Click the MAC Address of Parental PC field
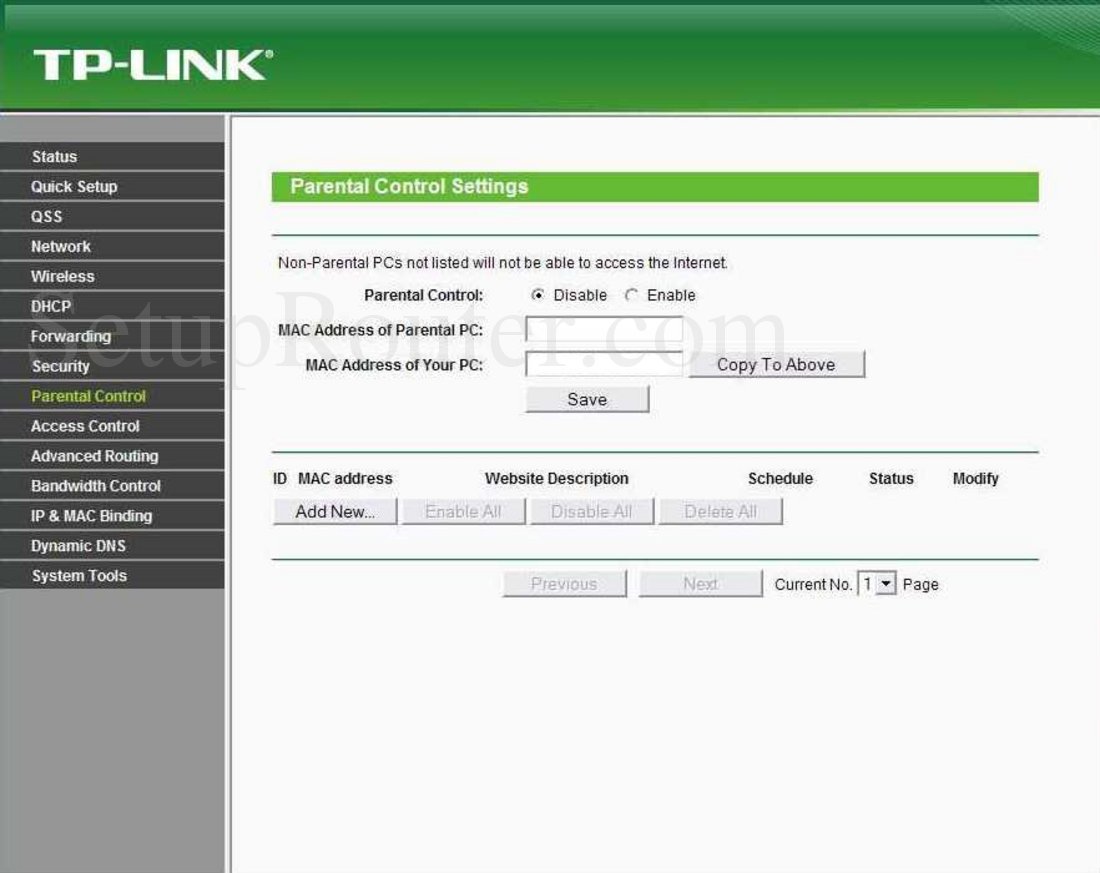 tap(604, 329)
